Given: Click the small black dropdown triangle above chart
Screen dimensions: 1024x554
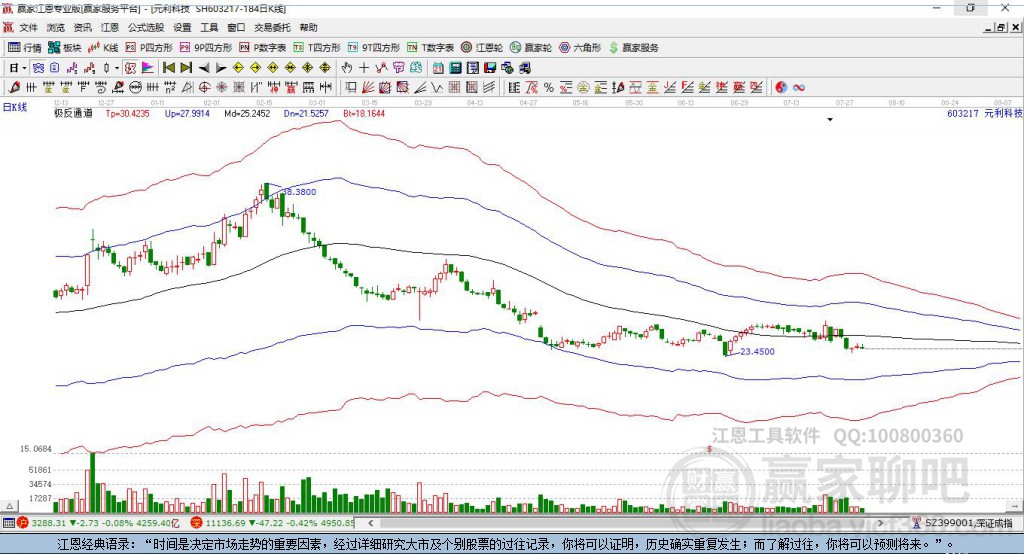Looking at the screenshot, I should (830, 120).
